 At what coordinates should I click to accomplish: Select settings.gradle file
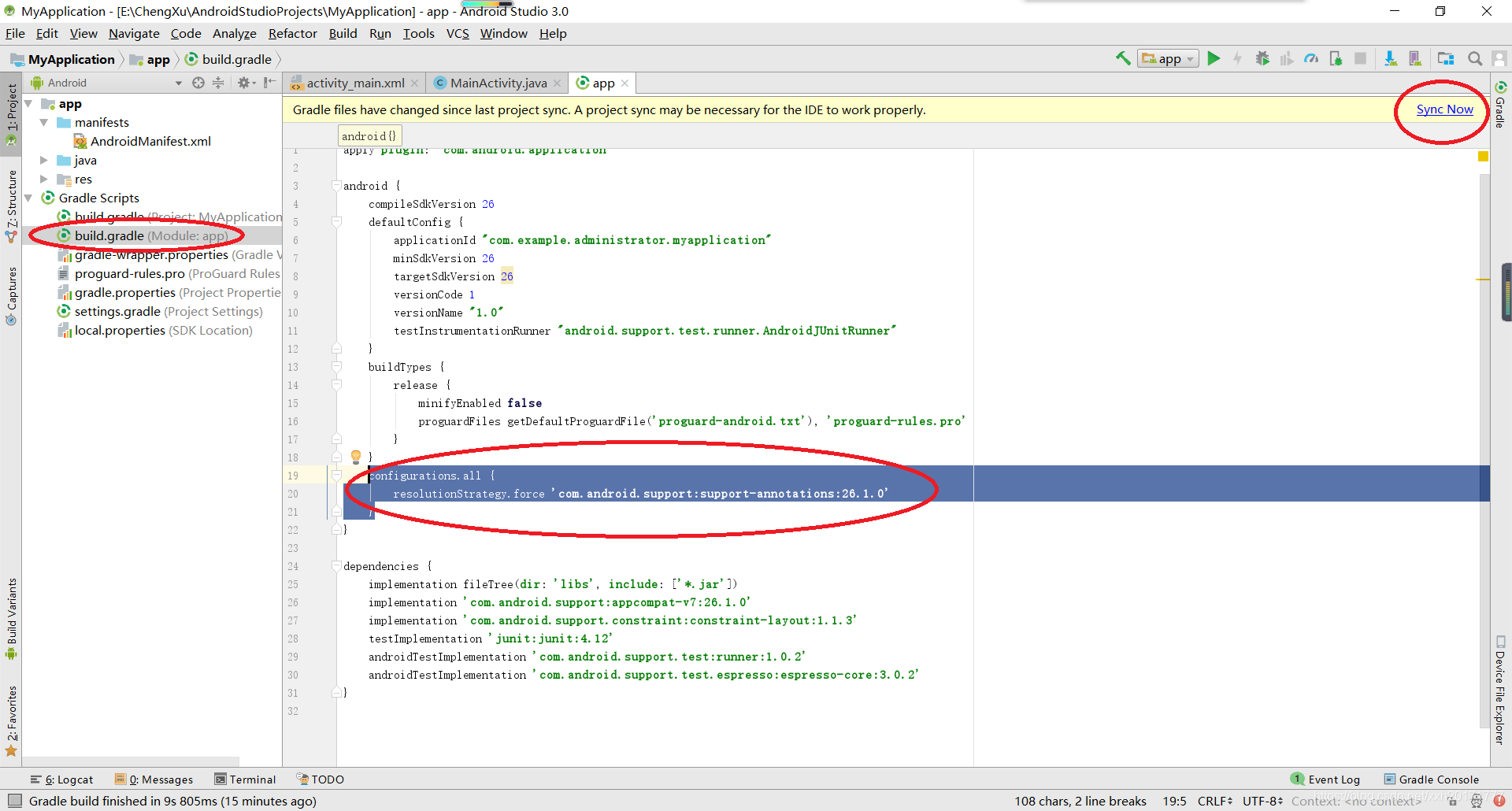coord(160,311)
